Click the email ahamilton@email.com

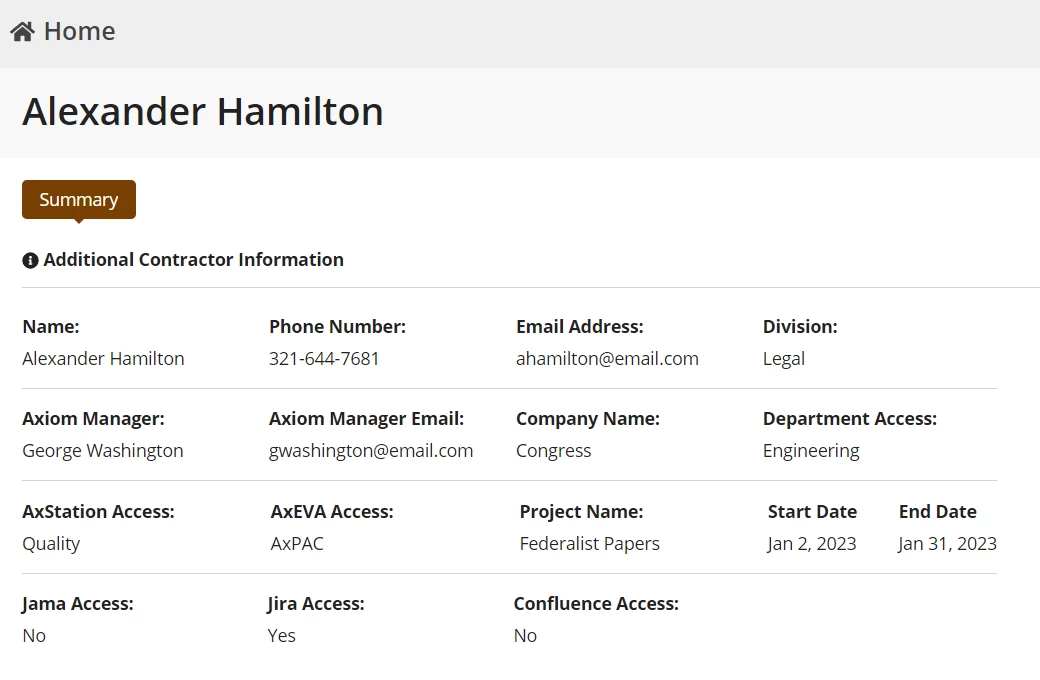[x=607, y=358]
